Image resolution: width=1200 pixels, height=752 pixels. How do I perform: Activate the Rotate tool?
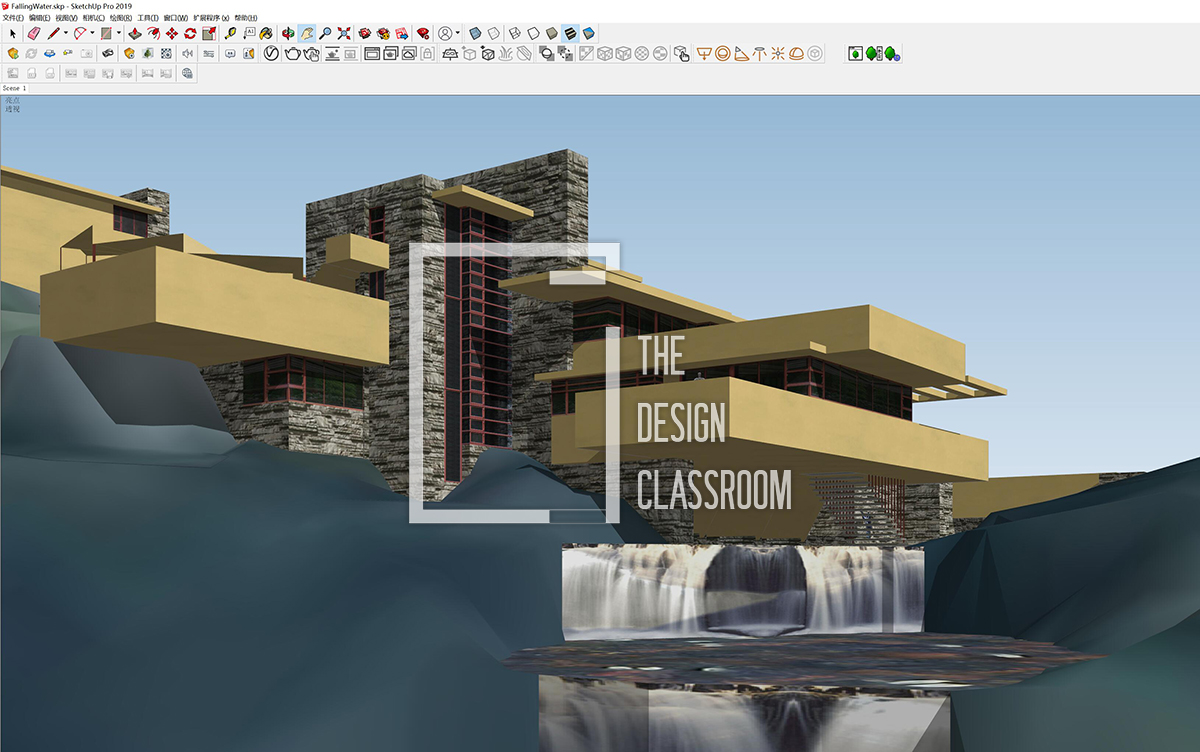pyautogui.click(x=190, y=33)
